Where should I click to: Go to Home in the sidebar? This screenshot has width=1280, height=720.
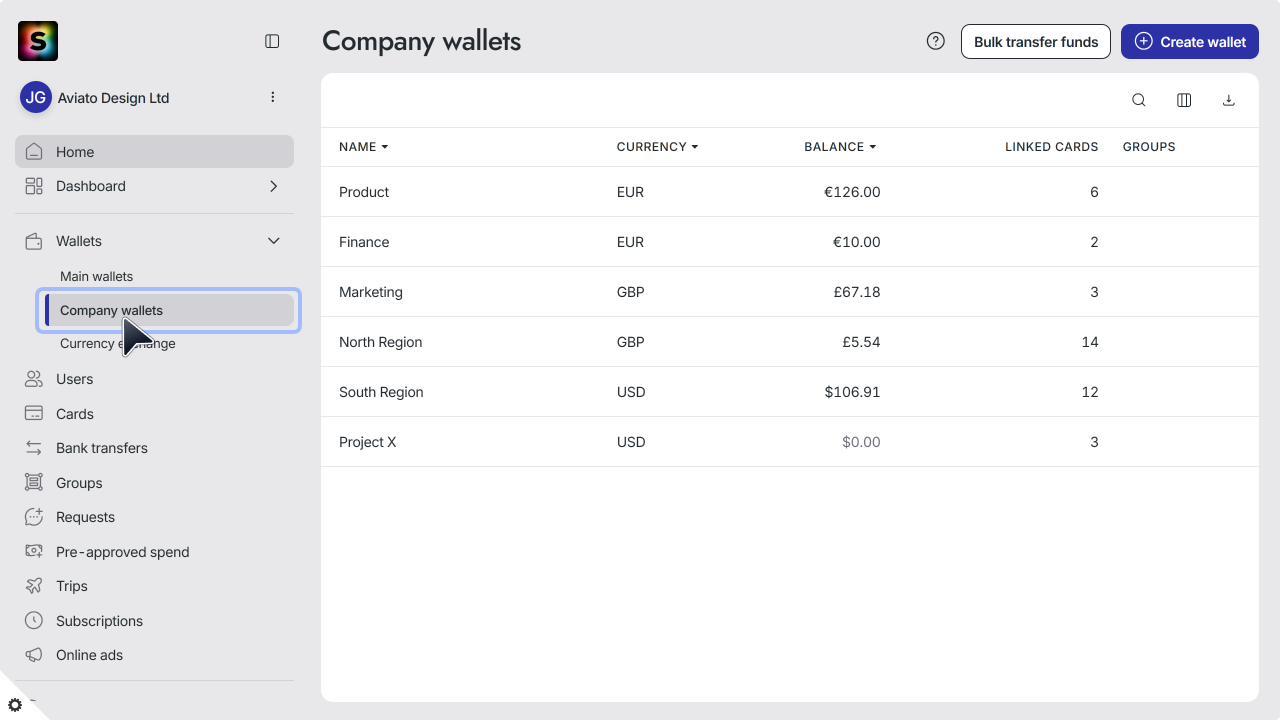click(154, 152)
